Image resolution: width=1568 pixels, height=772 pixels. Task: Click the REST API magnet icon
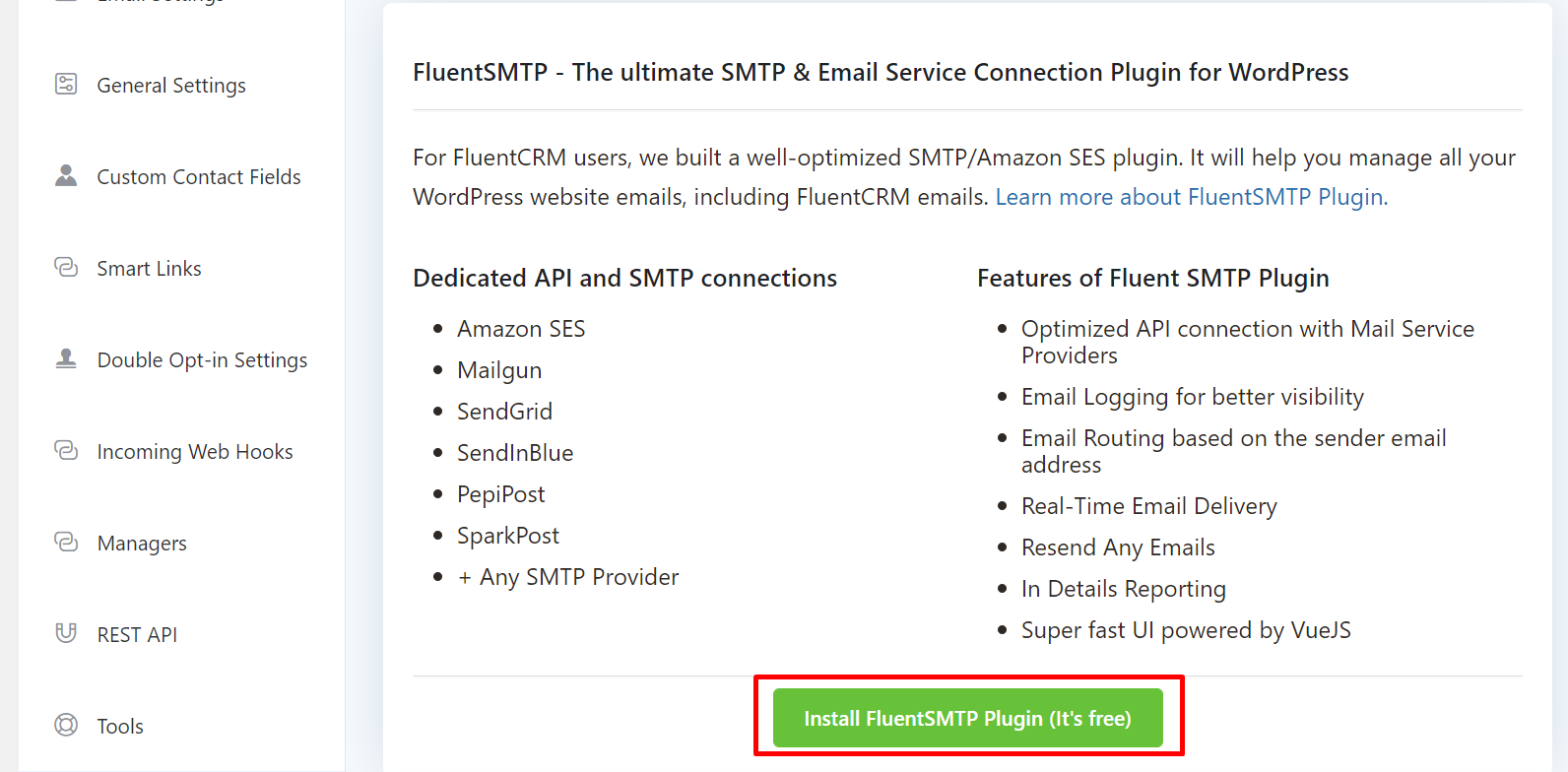point(65,633)
